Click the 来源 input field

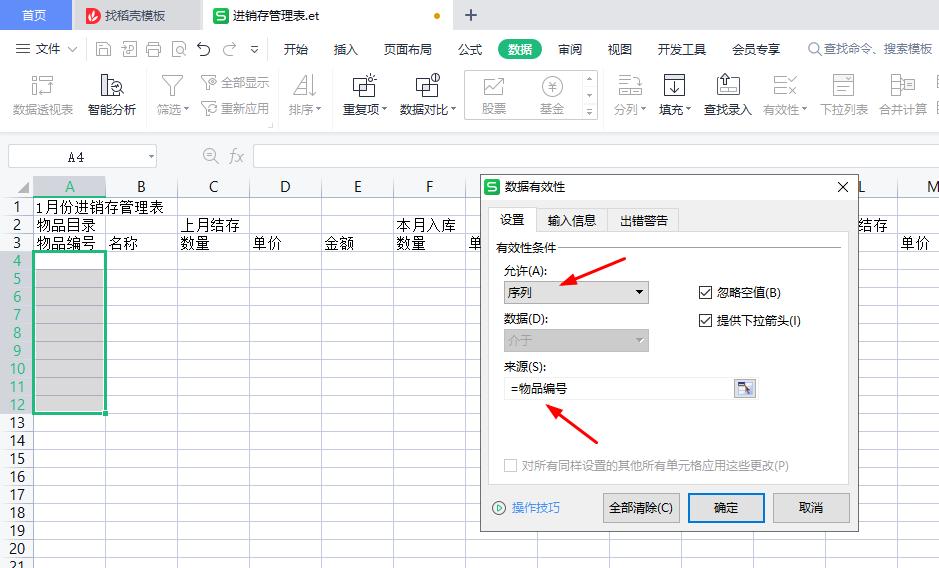pyautogui.click(x=619, y=388)
